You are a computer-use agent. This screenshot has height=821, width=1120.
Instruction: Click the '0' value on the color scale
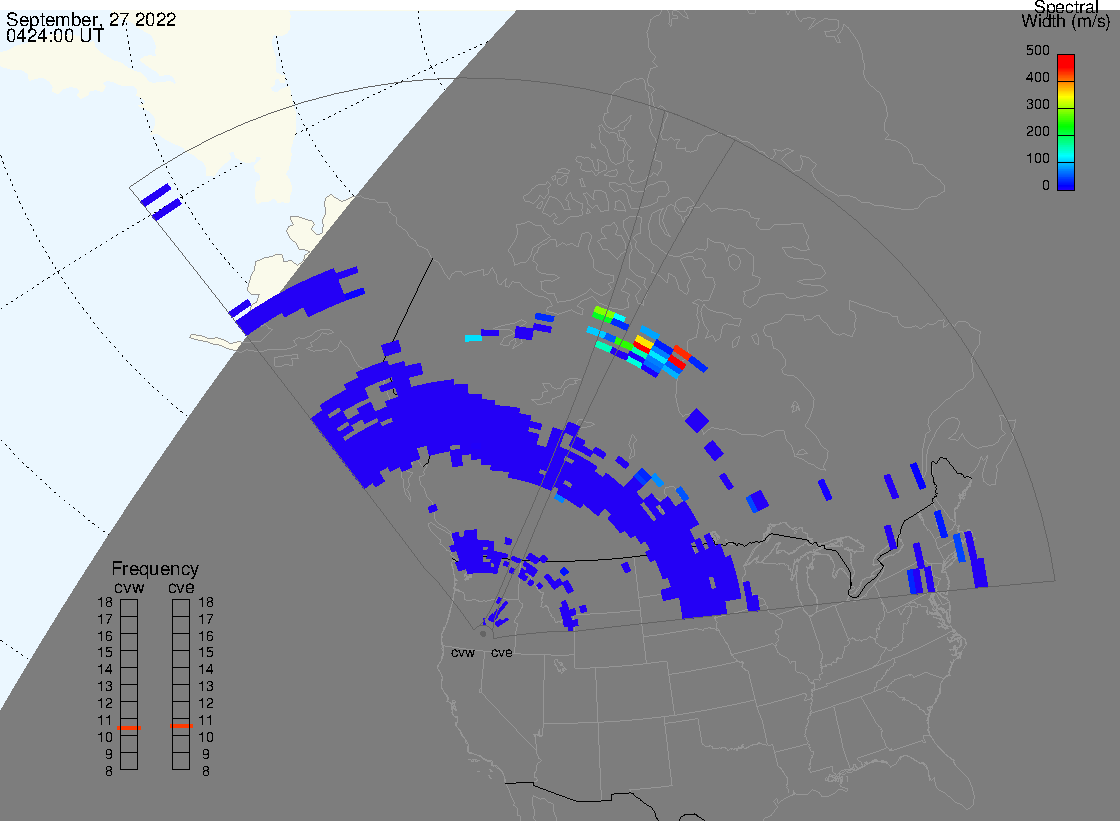tap(1046, 185)
